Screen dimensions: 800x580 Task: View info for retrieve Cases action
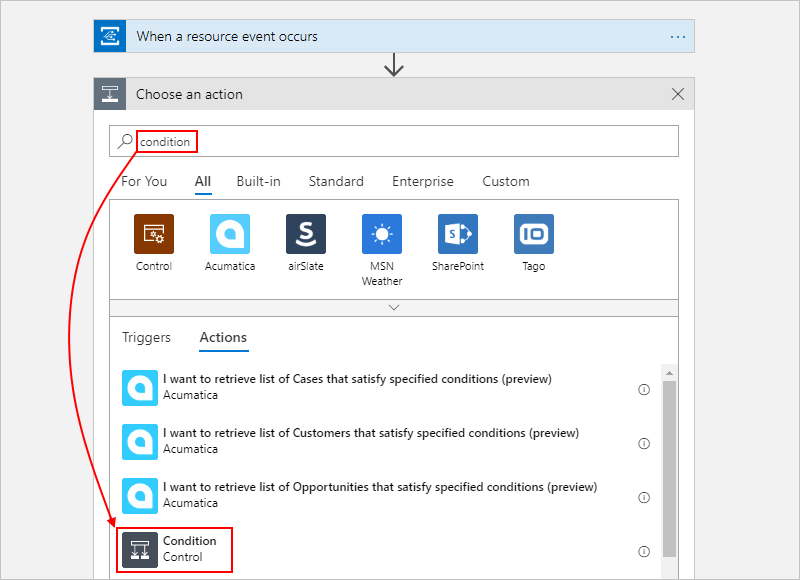tap(644, 390)
